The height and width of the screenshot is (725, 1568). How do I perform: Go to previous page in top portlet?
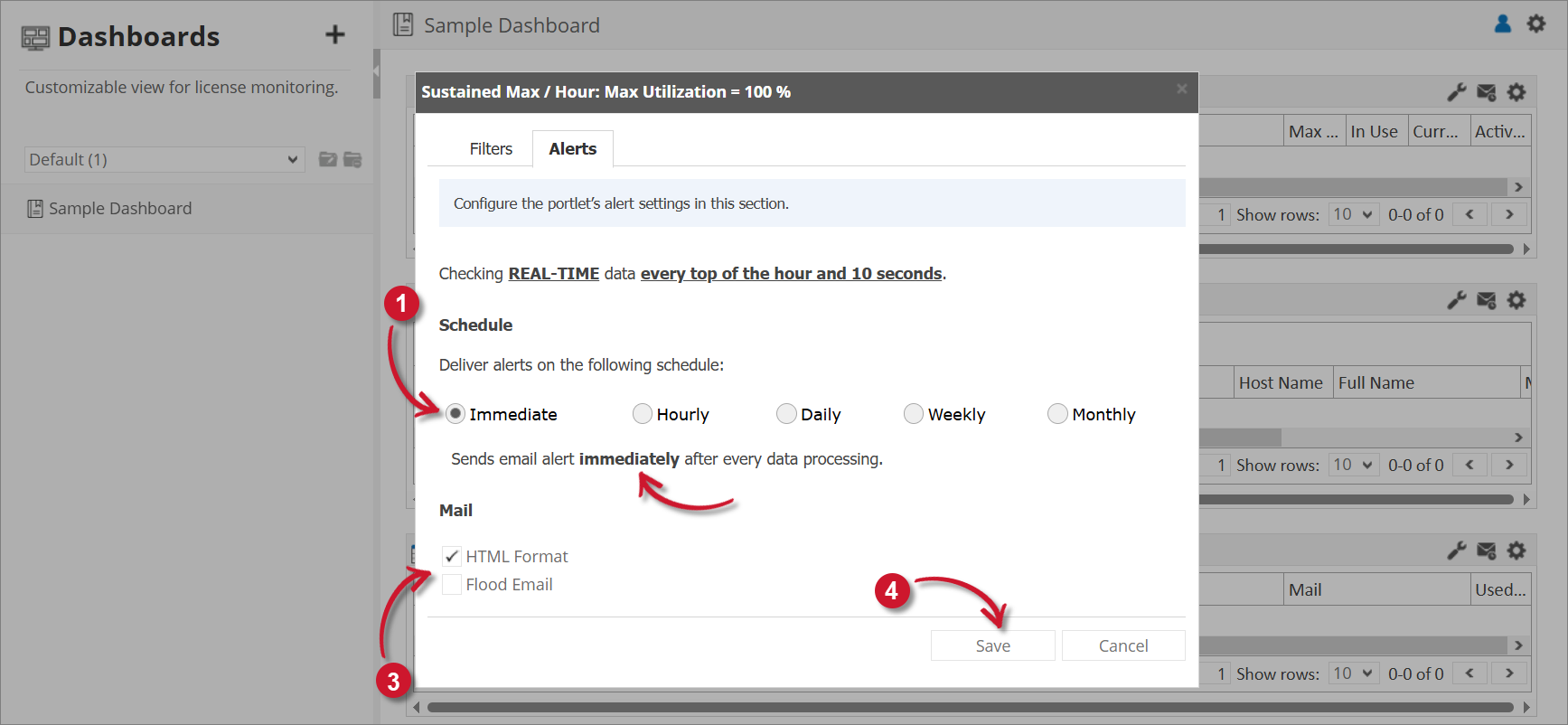coord(1469,214)
